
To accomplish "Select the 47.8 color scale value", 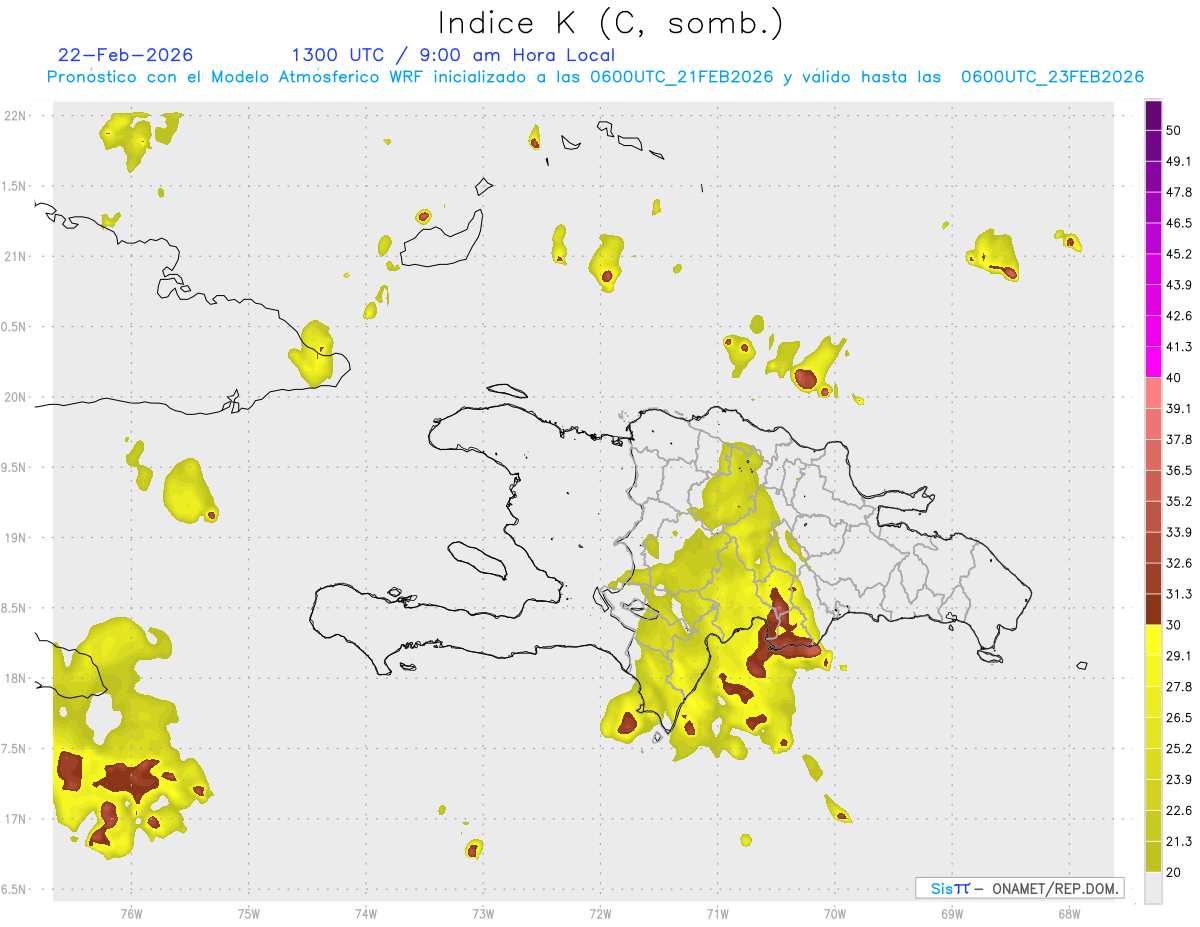I will coord(1179,192).
